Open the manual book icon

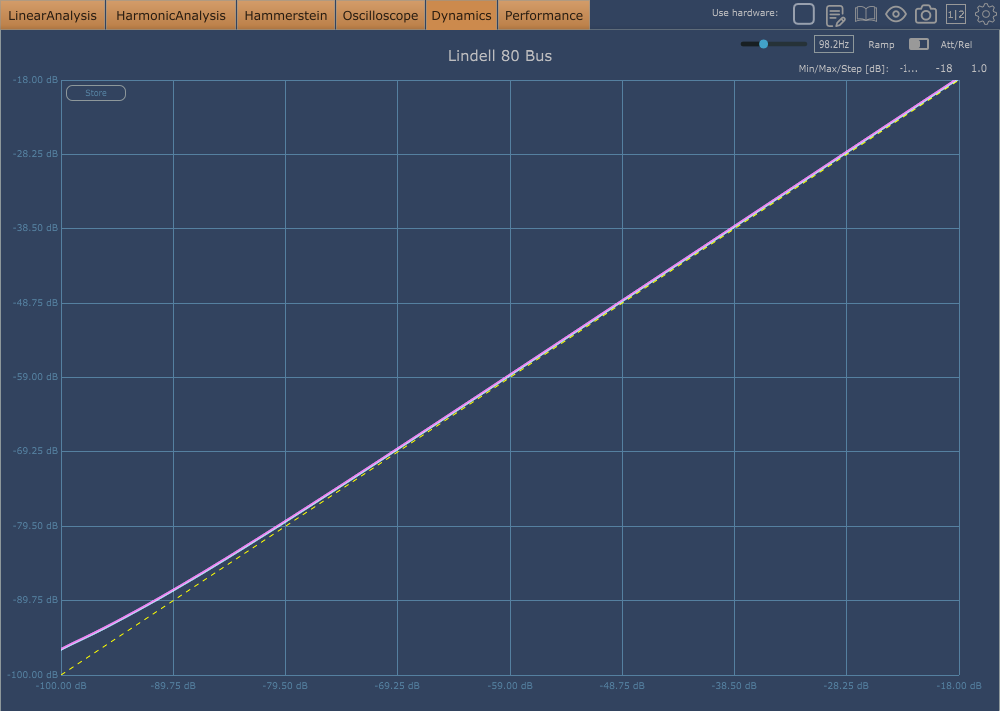(x=865, y=14)
